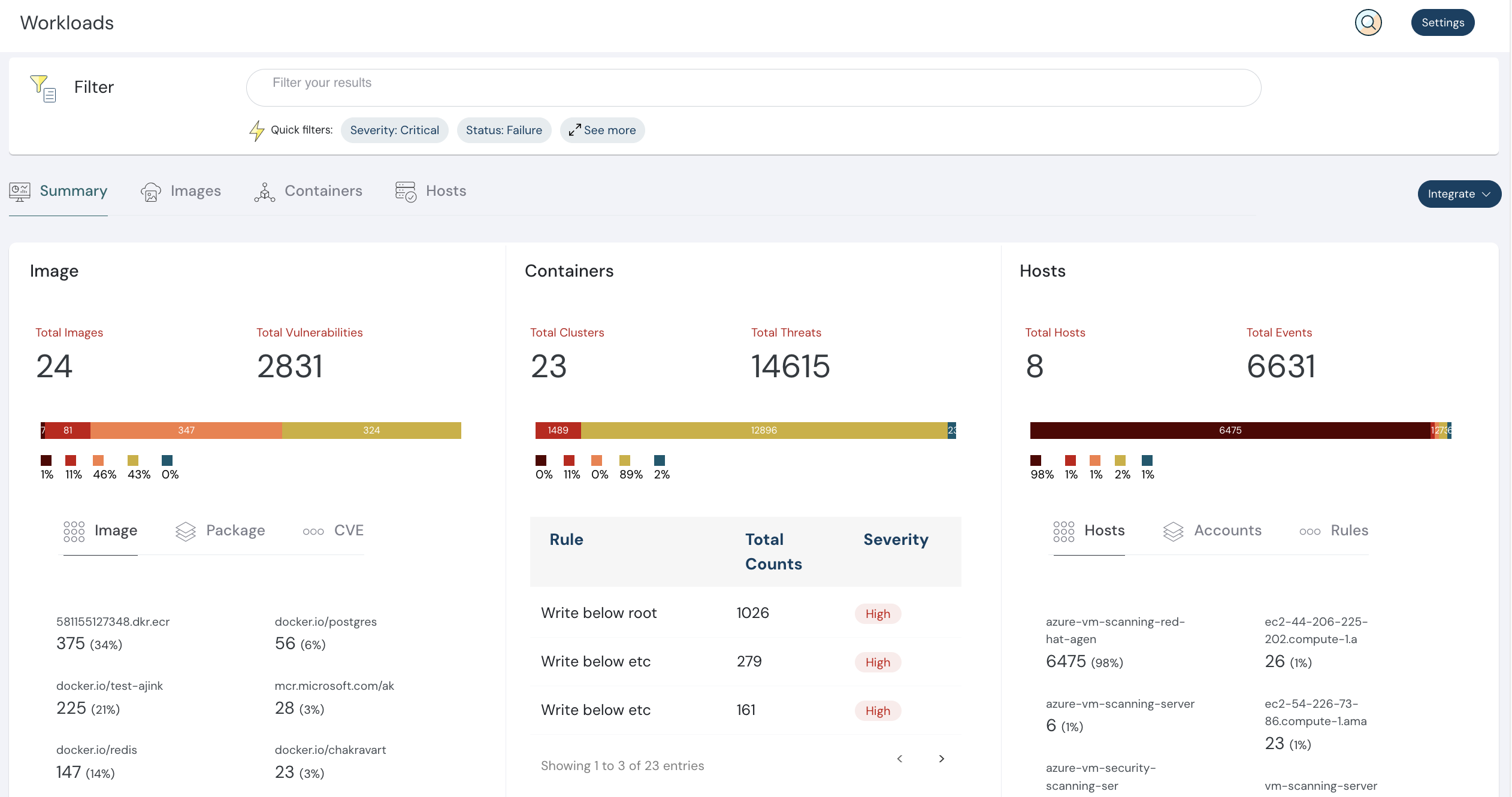Go to previous page of rules
This screenshot has width=1512, height=797.
(899, 759)
